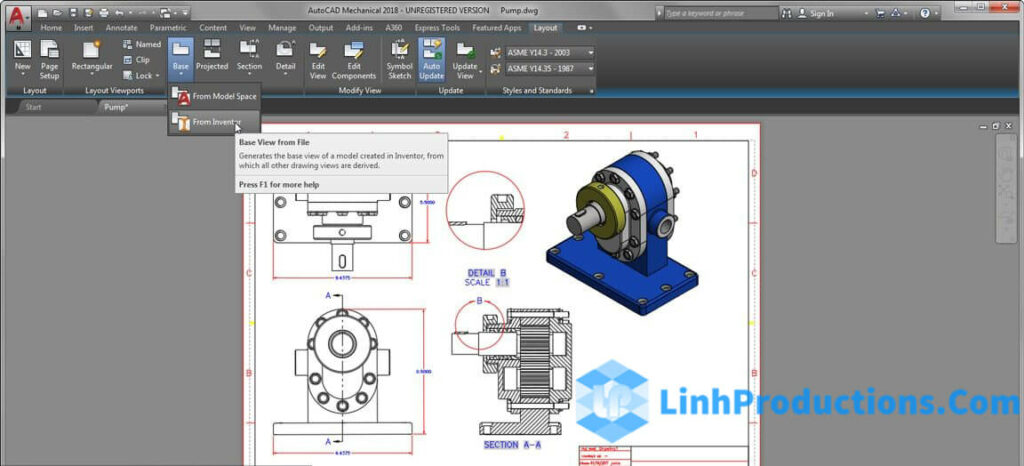The width and height of the screenshot is (1024, 466).
Task: Click the binoculars search icon
Action: coord(787,13)
